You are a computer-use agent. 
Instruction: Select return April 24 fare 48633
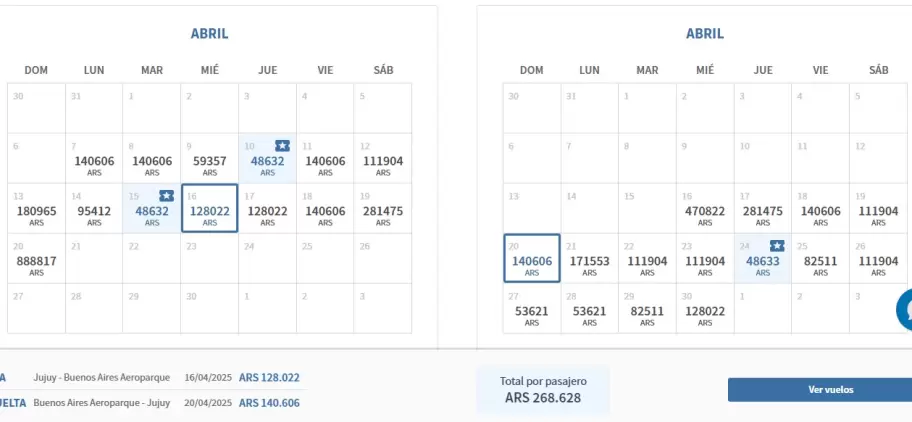click(763, 258)
